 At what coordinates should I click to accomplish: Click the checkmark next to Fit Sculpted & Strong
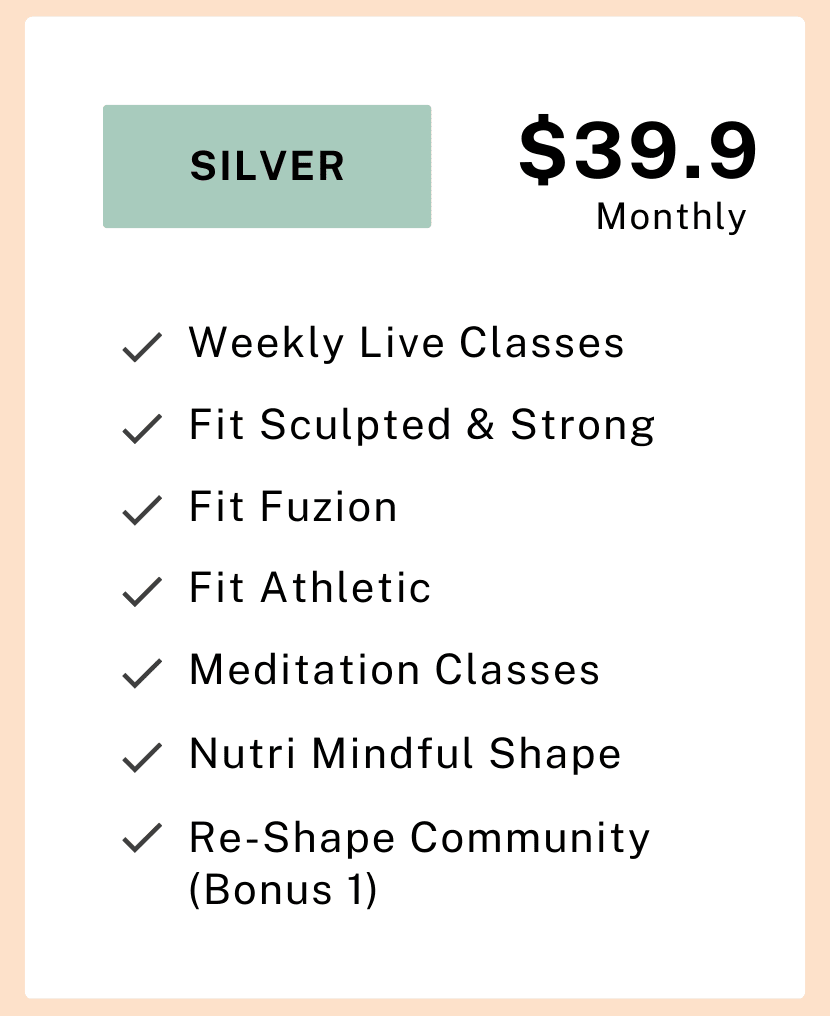pyautogui.click(x=142, y=429)
